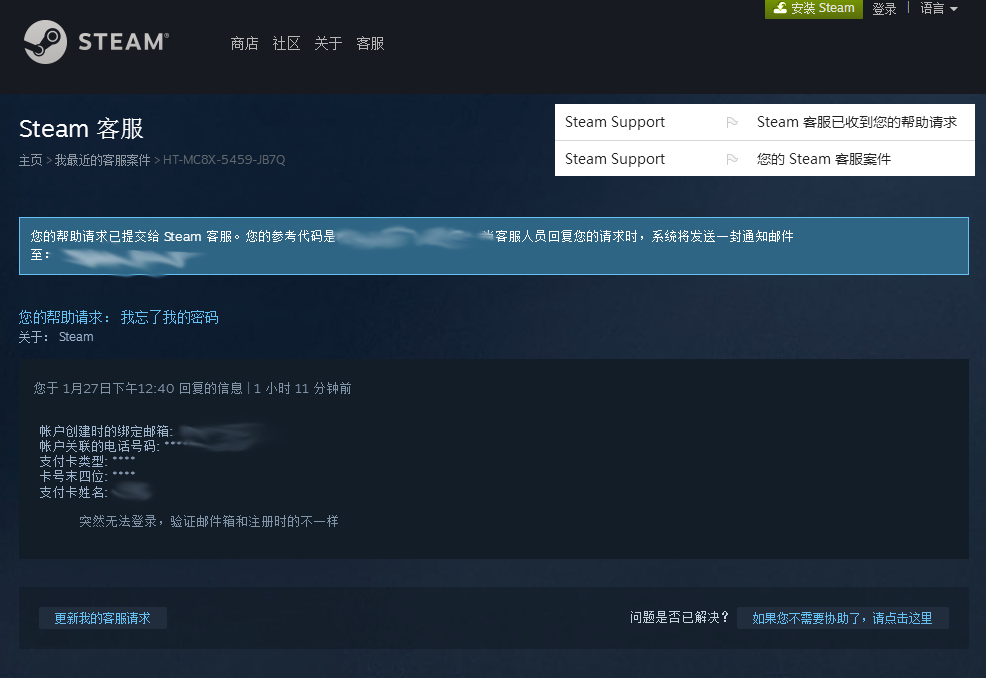Screen dimensions: 986x678
Task: Go to 主页 in the breadcrumb
Action: click(30, 160)
